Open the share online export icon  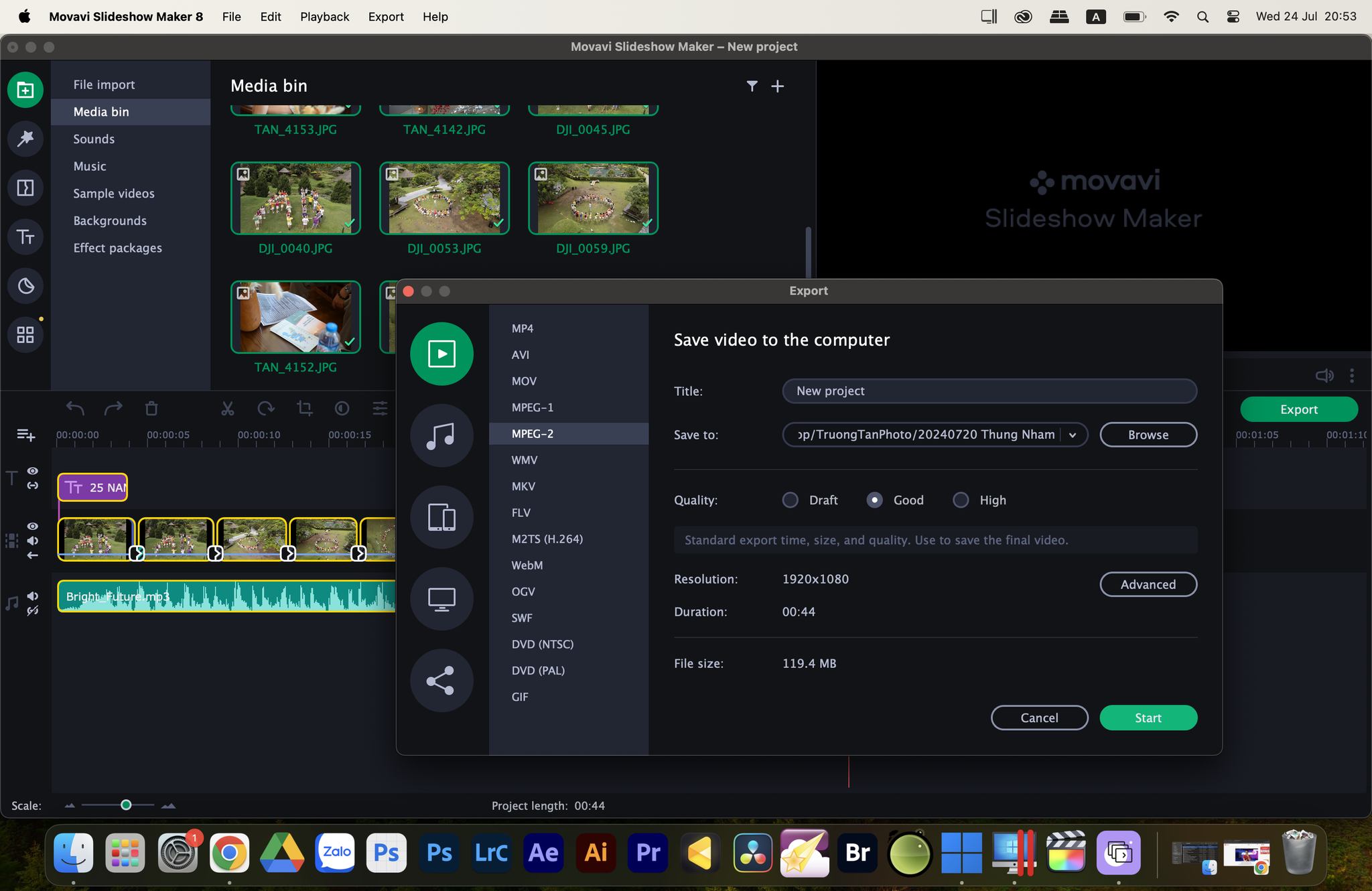pos(441,681)
